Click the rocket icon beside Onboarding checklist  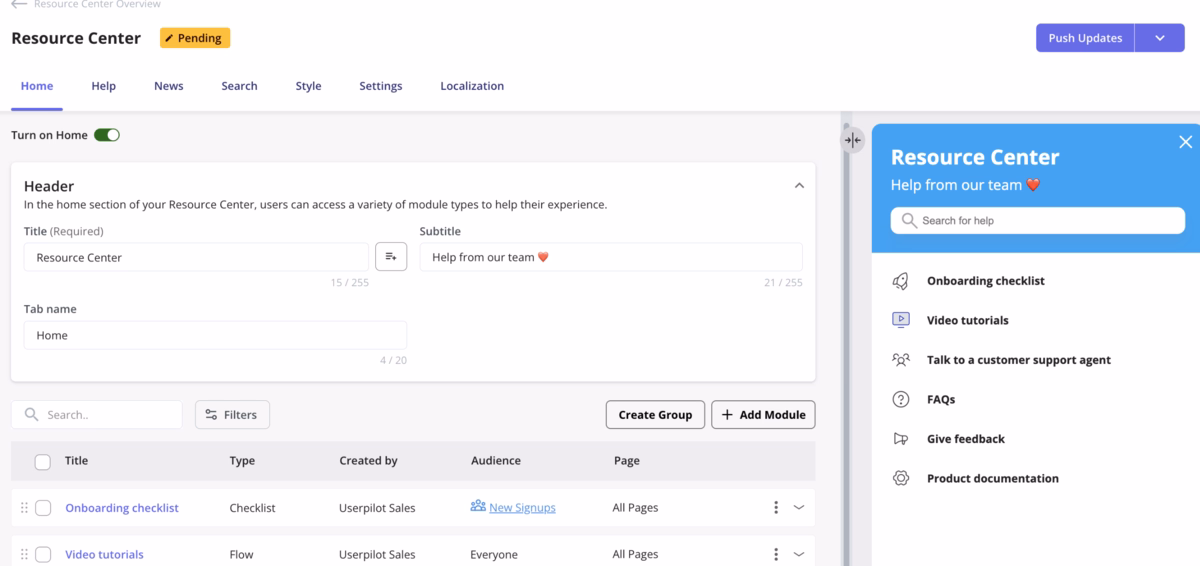pyautogui.click(x=901, y=281)
